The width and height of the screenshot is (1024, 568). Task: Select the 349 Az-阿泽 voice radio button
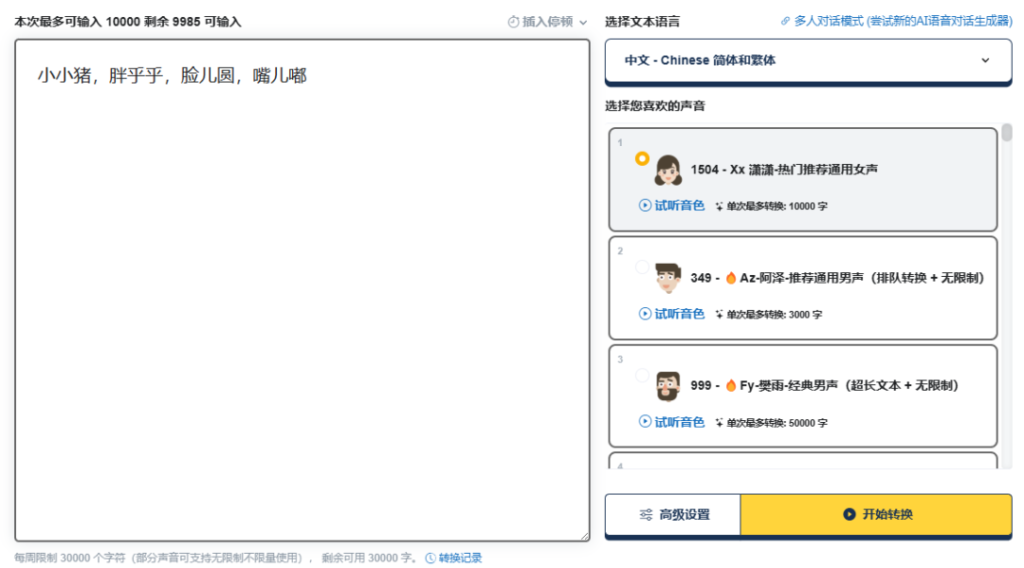642,267
